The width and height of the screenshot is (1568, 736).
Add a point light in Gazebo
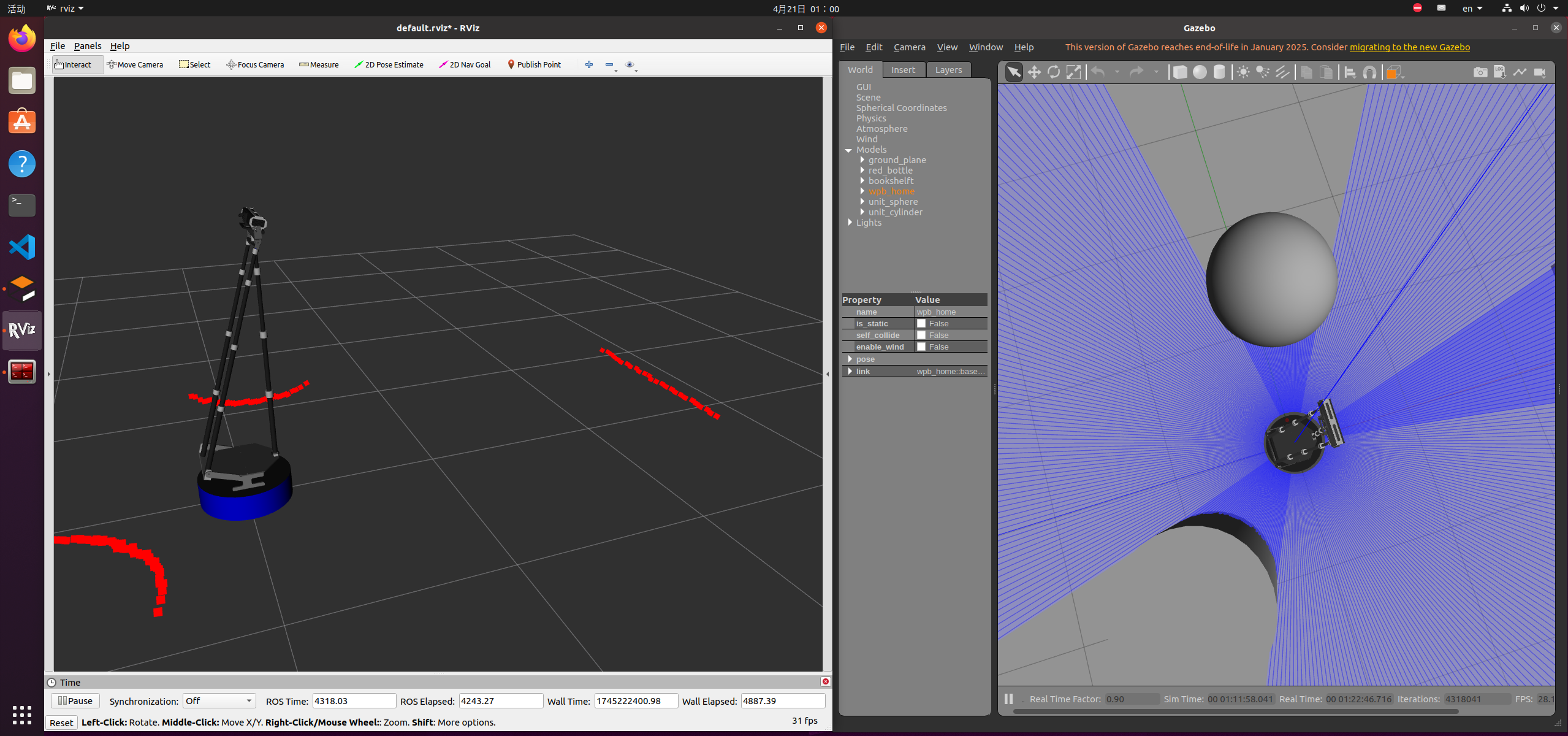[x=1243, y=72]
